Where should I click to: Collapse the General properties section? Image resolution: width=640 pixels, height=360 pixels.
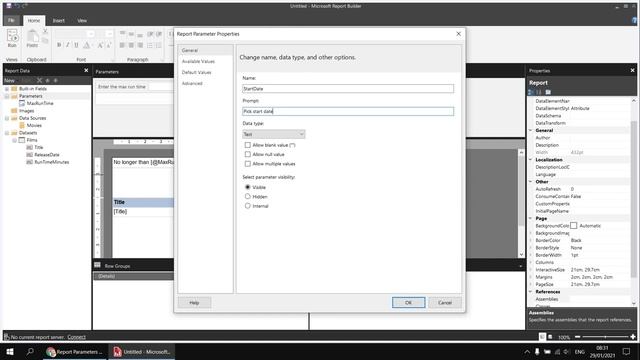[531, 130]
